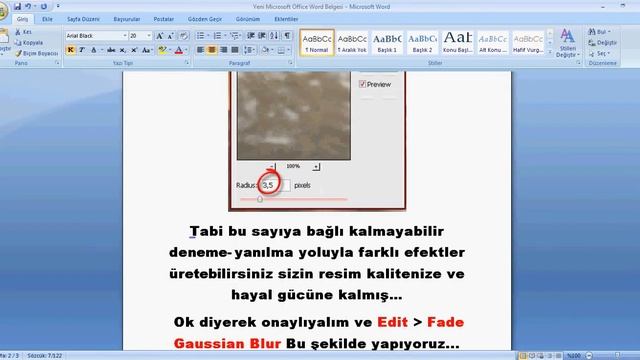Open the Stilleri Değiştir menu

coord(567,43)
